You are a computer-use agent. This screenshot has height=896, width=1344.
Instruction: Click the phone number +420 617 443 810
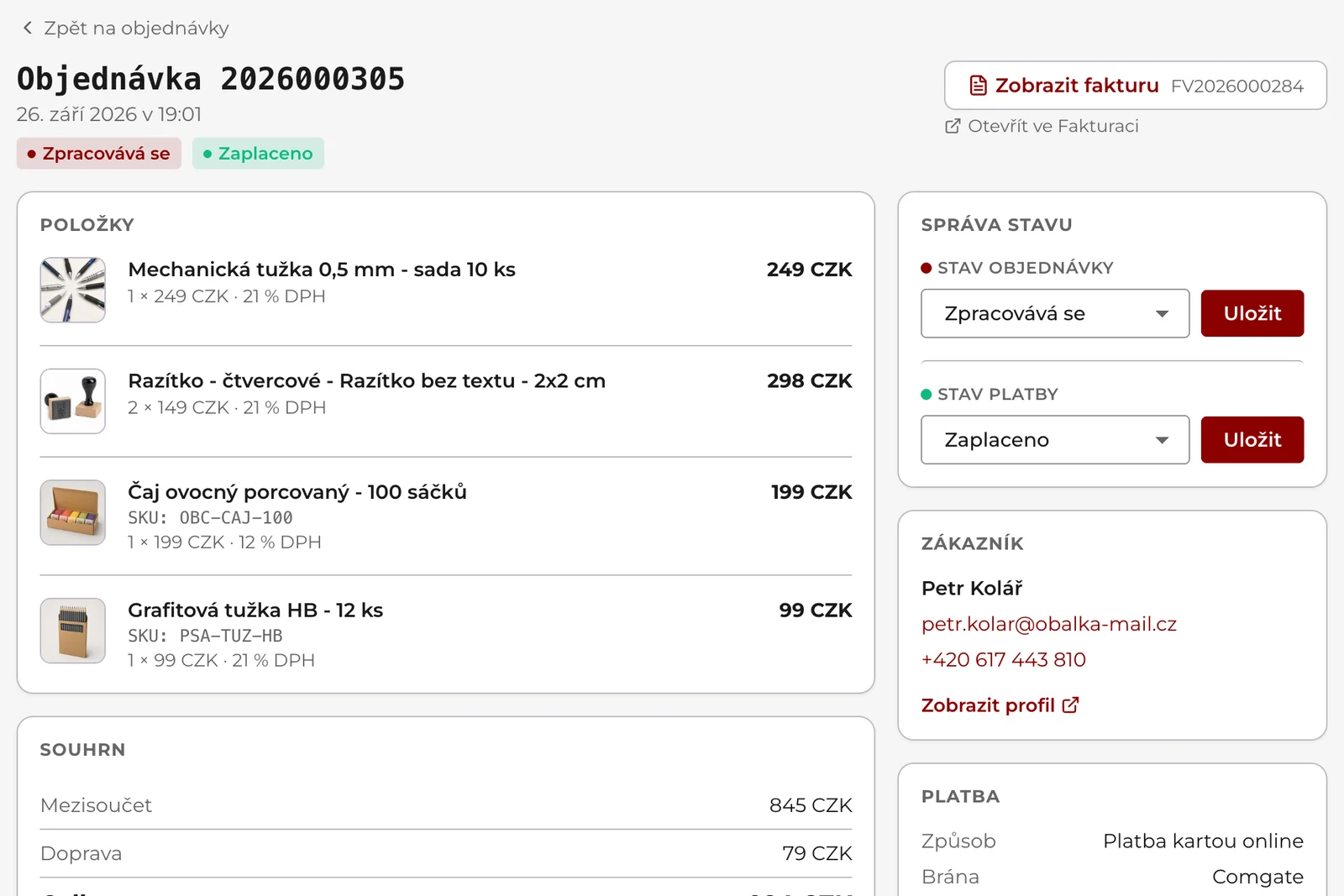pyautogui.click(x=1004, y=660)
